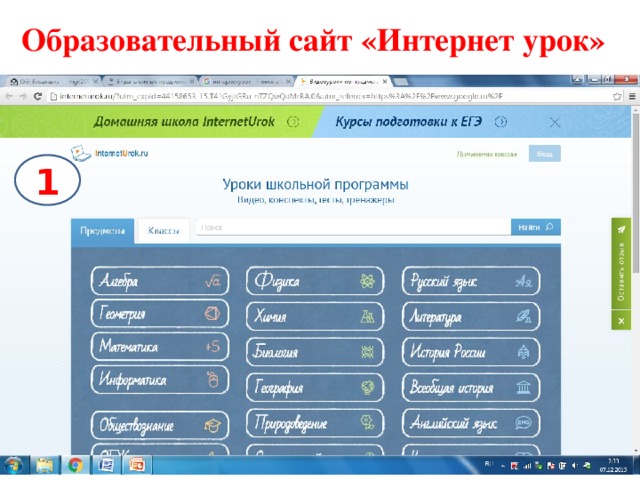Click the Вход login button
This screenshot has height=480, width=640.
point(545,154)
